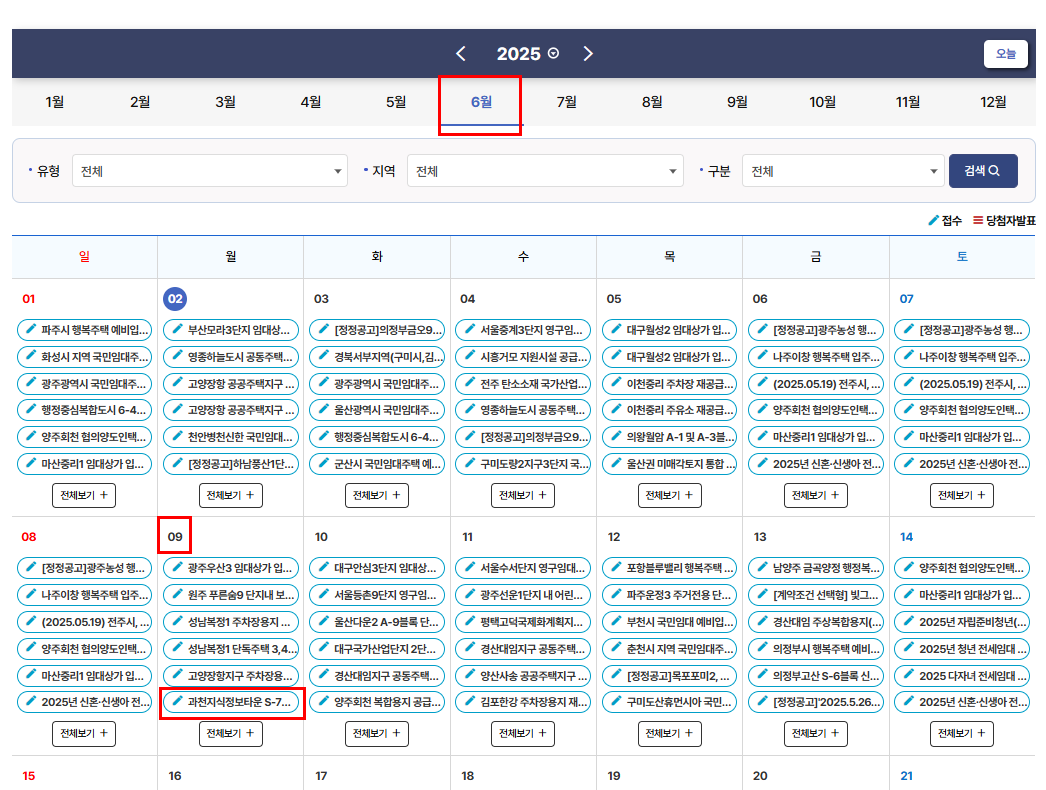Open 천안병천신한 국민임대 entry
This screenshot has height=790, width=1046.
(231, 437)
